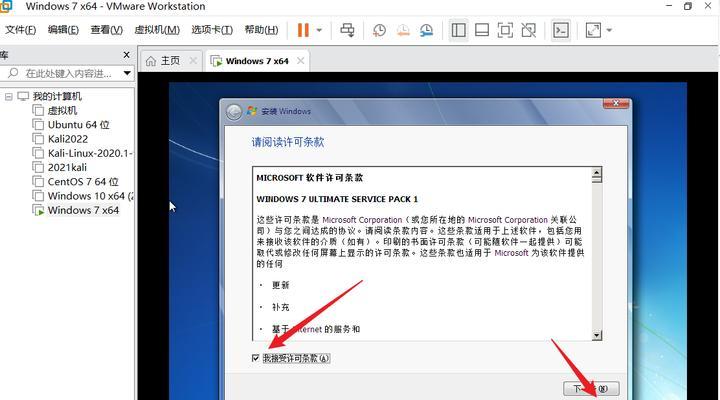Viewport: 720px width, 400px height.
Task: Click the license text scrollbar thumb
Action: point(596,180)
